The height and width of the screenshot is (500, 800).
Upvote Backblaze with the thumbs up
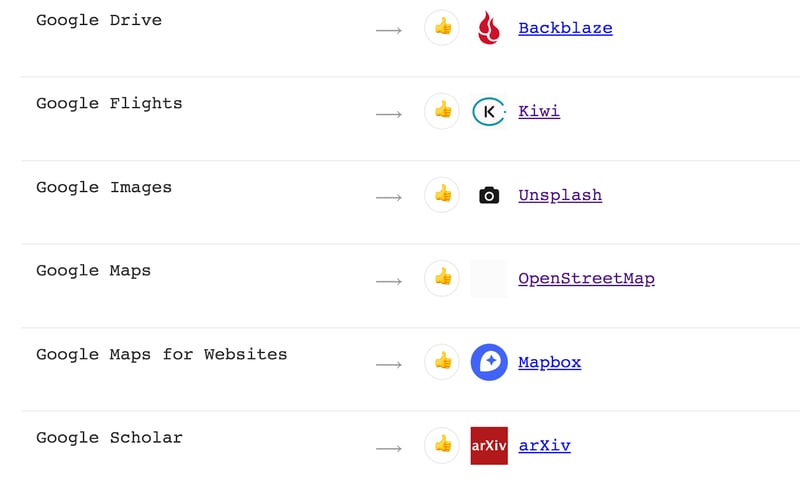(442, 27)
